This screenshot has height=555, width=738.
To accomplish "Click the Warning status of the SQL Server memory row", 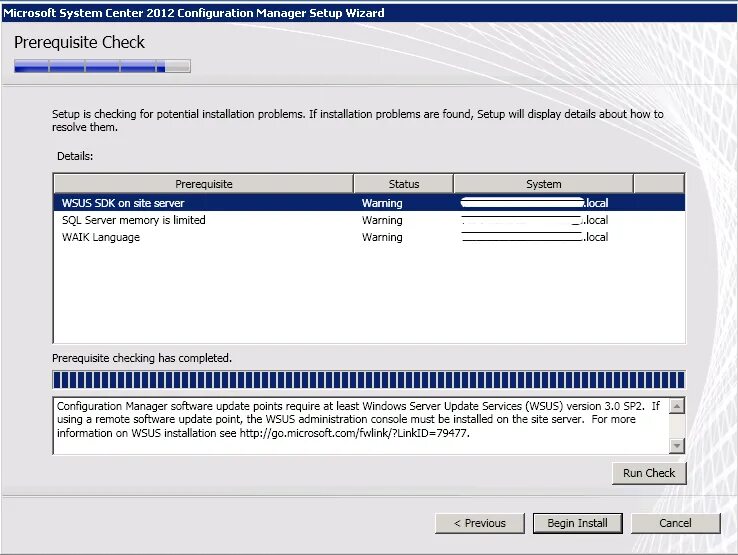I will click(382, 220).
